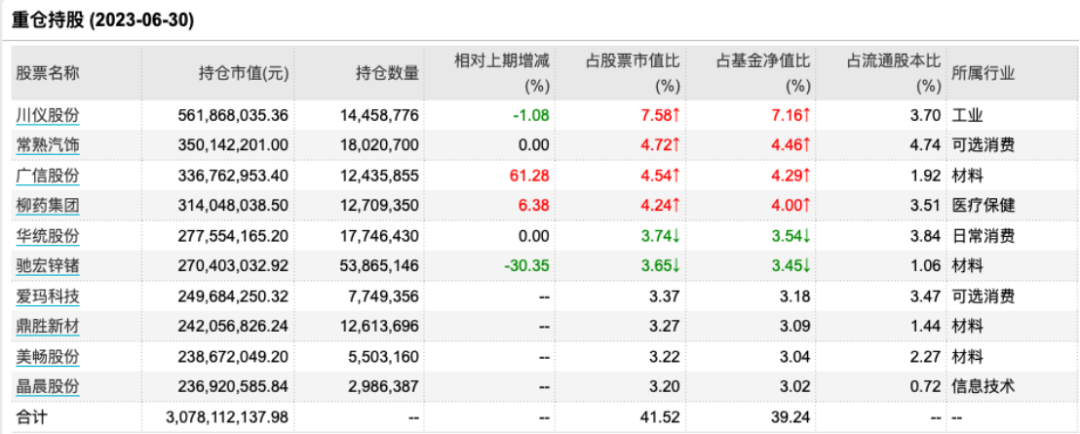Click the red 7.16 ratio value
1080x434 pixels.
click(793, 115)
